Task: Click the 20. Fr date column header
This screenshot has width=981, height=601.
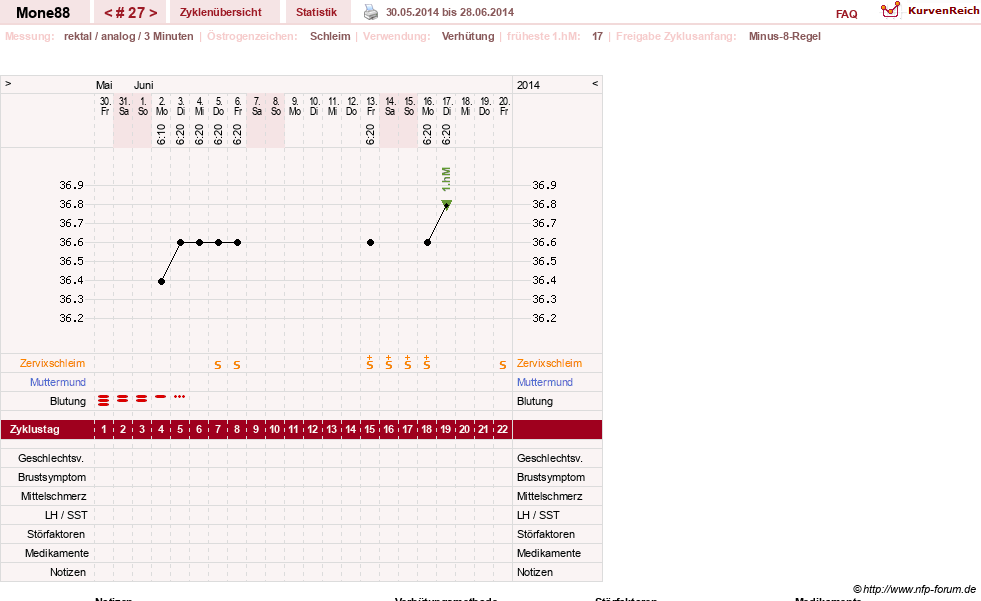Action: pos(504,106)
